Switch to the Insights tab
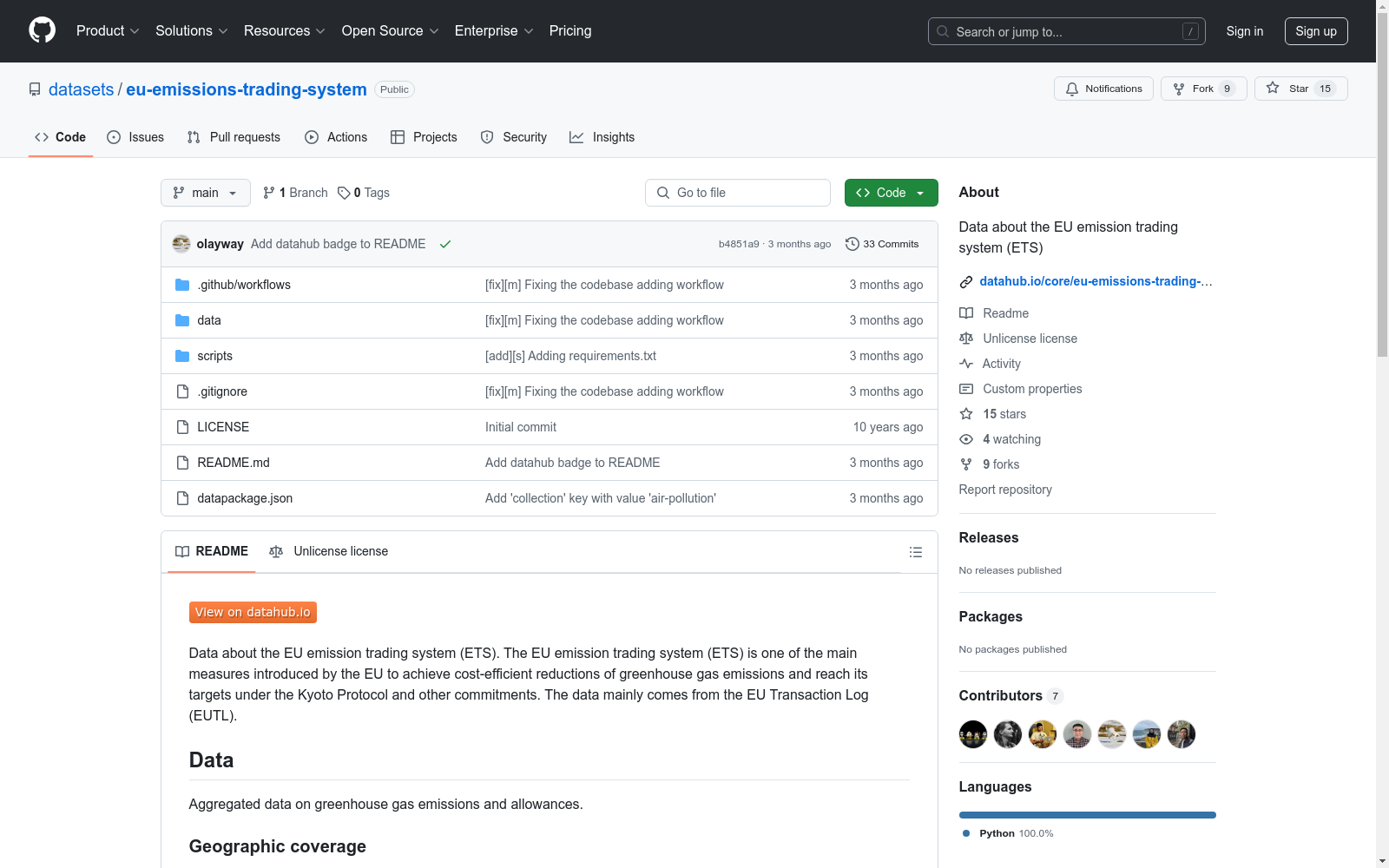This screenshot has height=868, width=1389. (x=602, y=137)
